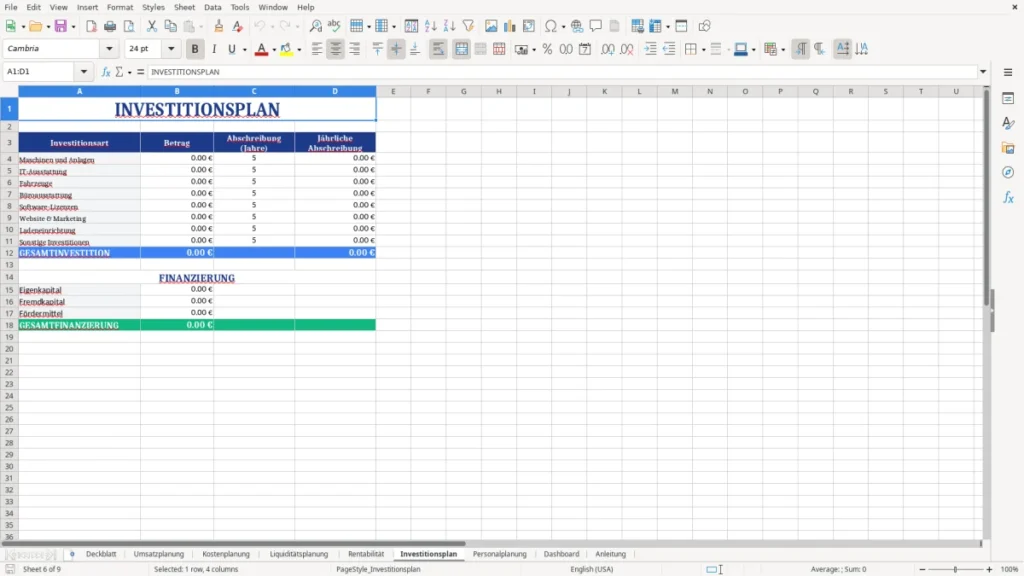Select the GESAMTINVESTITION cell
Image resolution: width=1024 pixels, height=576 pixels.
79,253
